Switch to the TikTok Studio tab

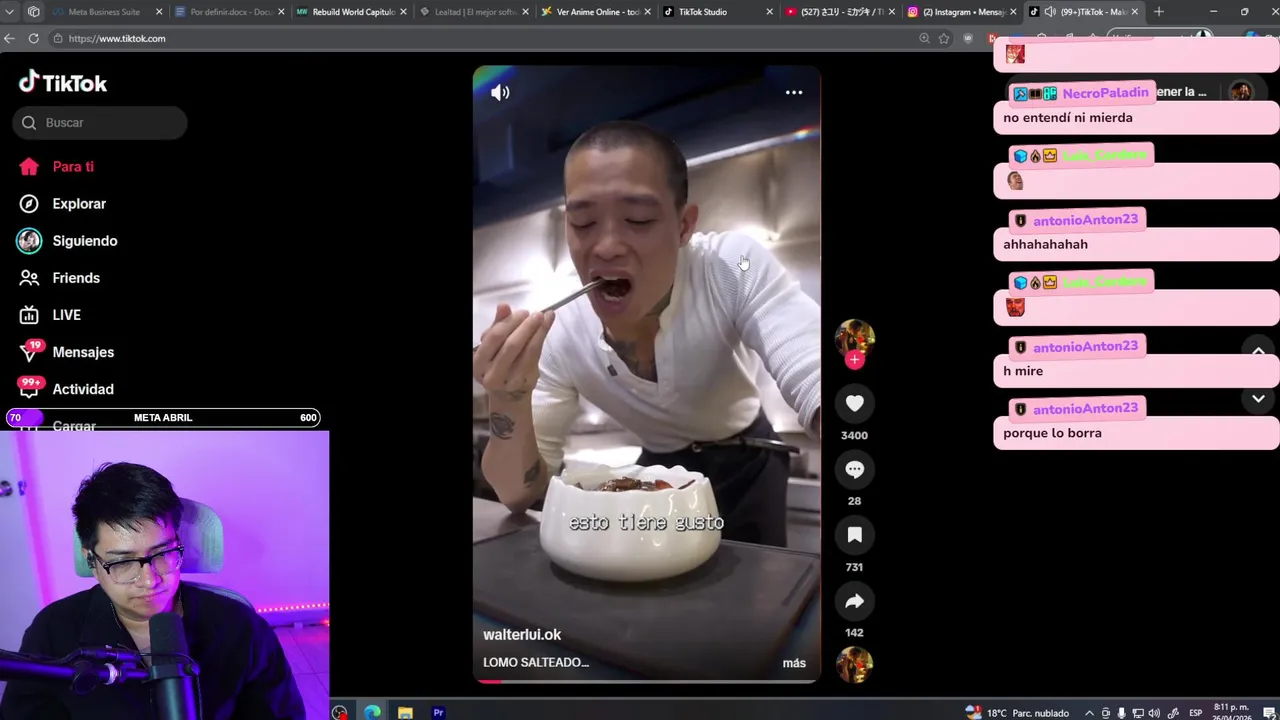tap(716, 12)
